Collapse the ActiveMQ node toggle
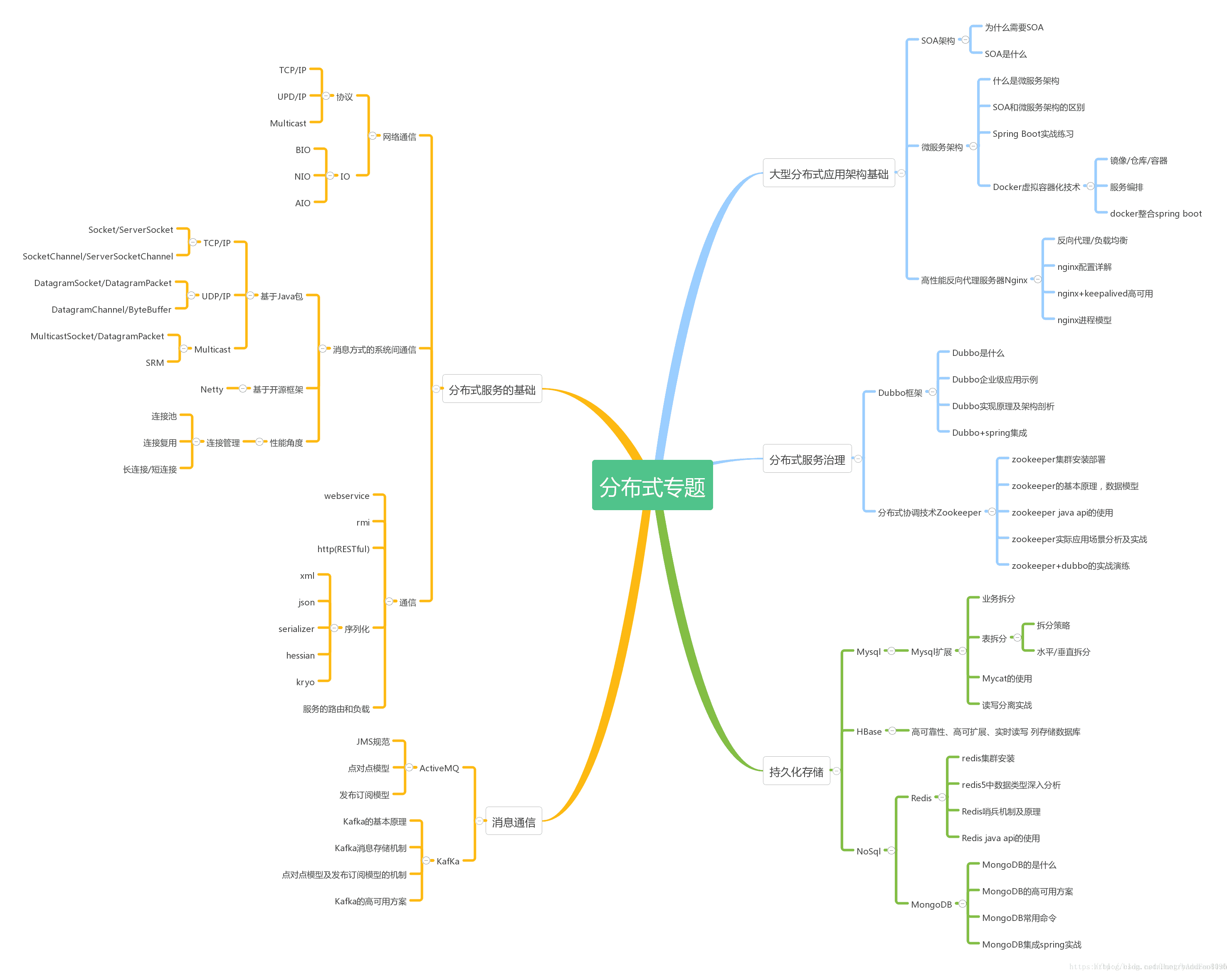Screen dimensions: 1232x975 point(409,768)
